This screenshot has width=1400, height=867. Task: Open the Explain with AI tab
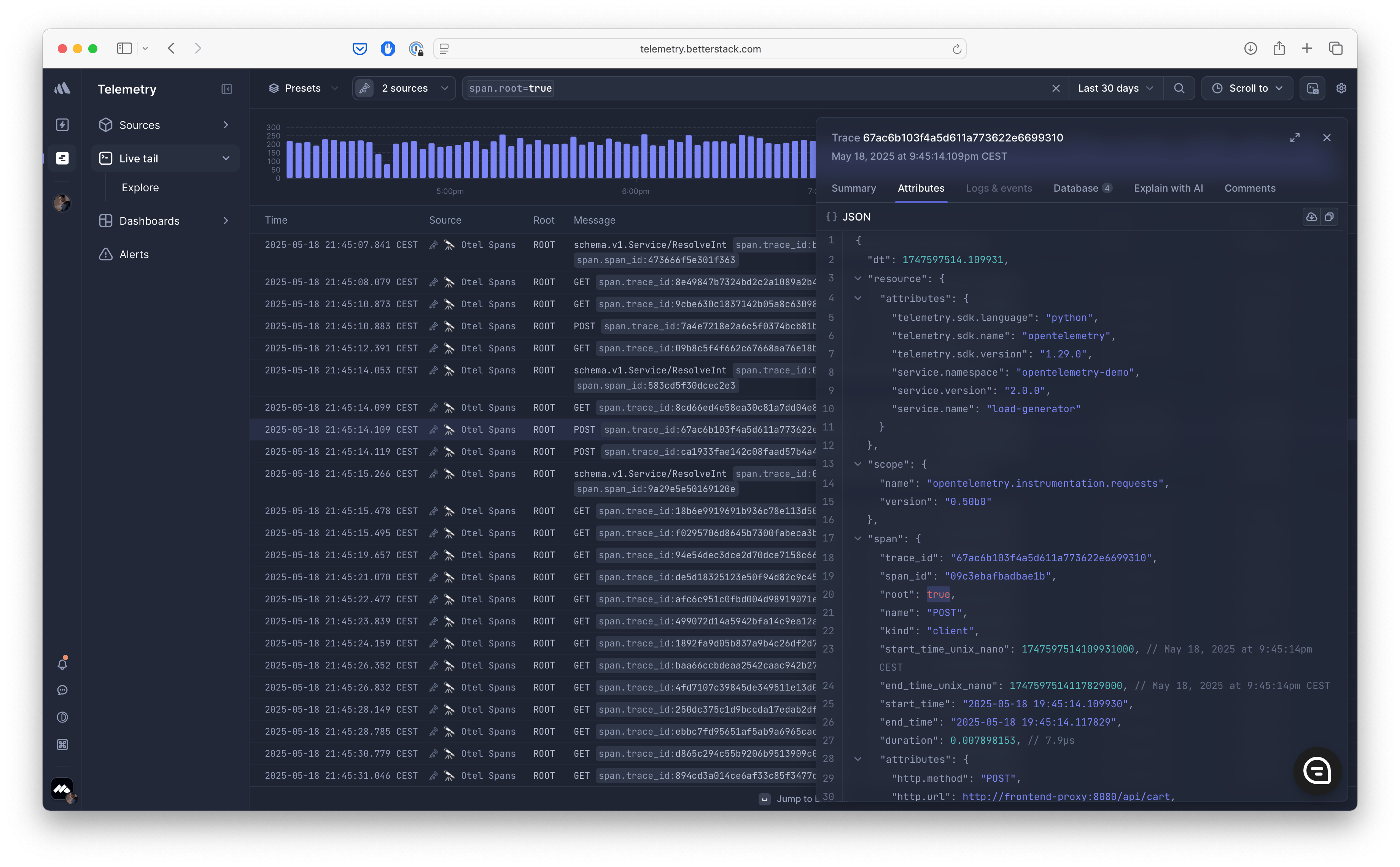[x=1168, y=188]
